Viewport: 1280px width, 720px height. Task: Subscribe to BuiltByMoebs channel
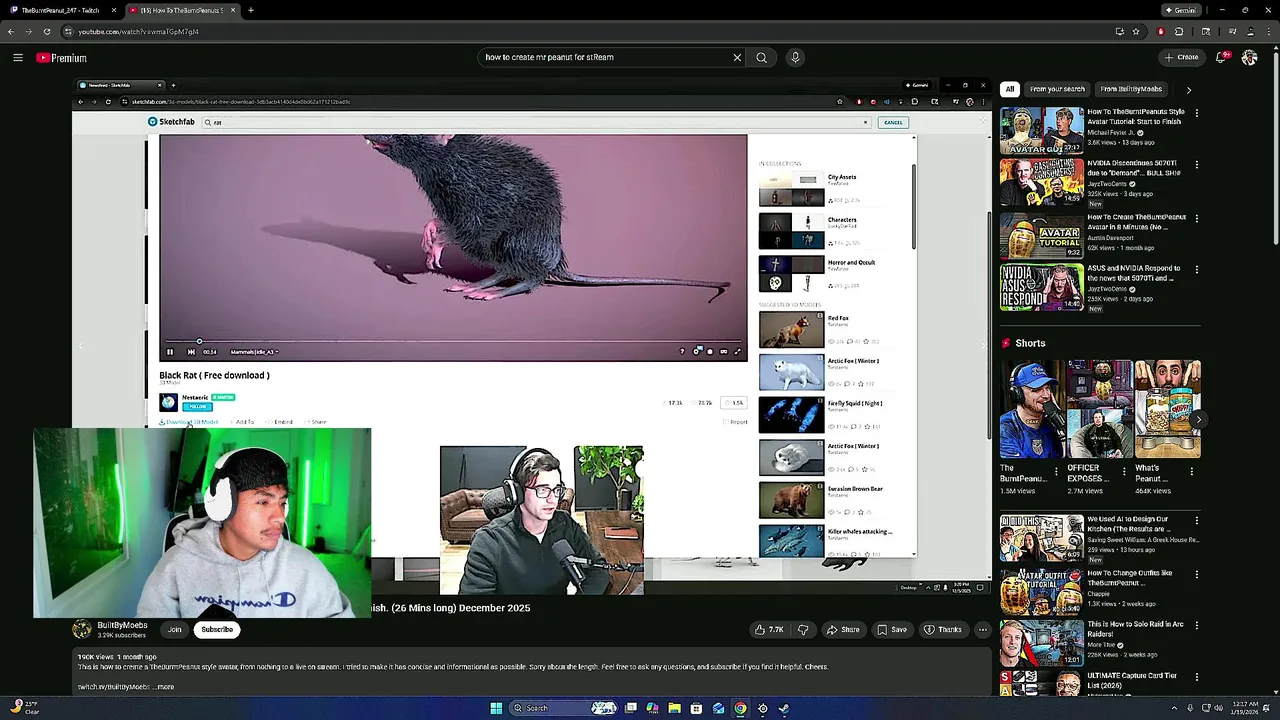pyautogui.click(x=216, y=630)
